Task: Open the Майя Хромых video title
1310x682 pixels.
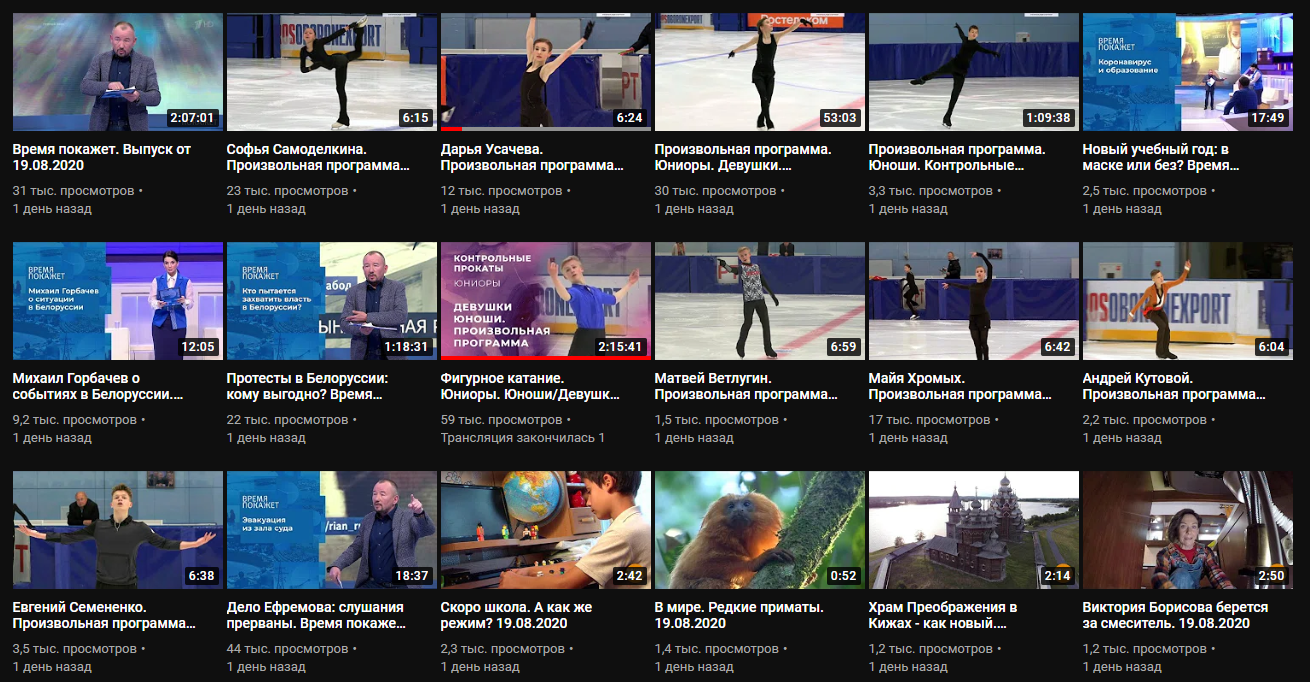Action: (x=960, y=387)
